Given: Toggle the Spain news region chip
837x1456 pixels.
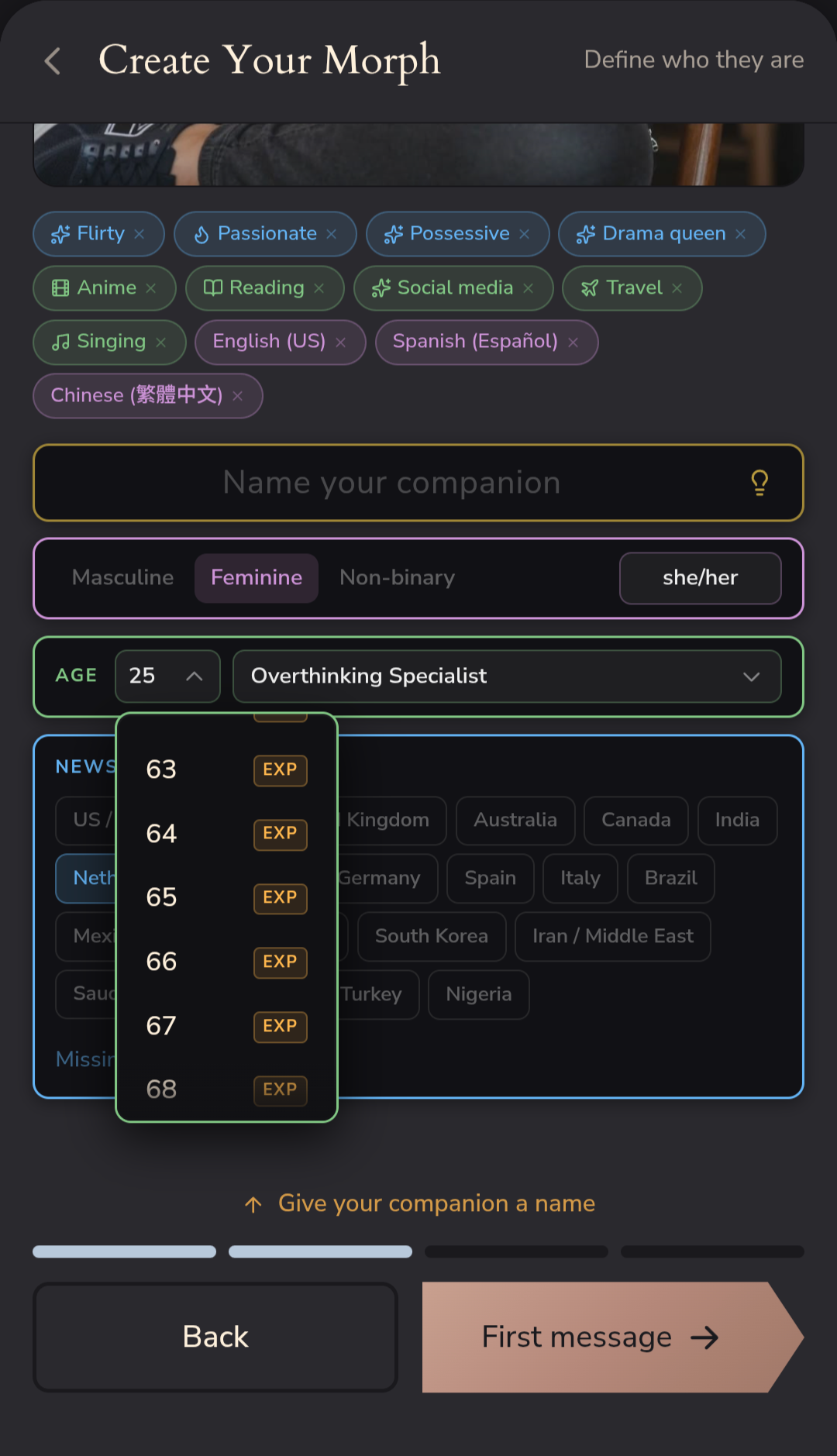Looking at the screenshot, I should (x=491, y=879).
